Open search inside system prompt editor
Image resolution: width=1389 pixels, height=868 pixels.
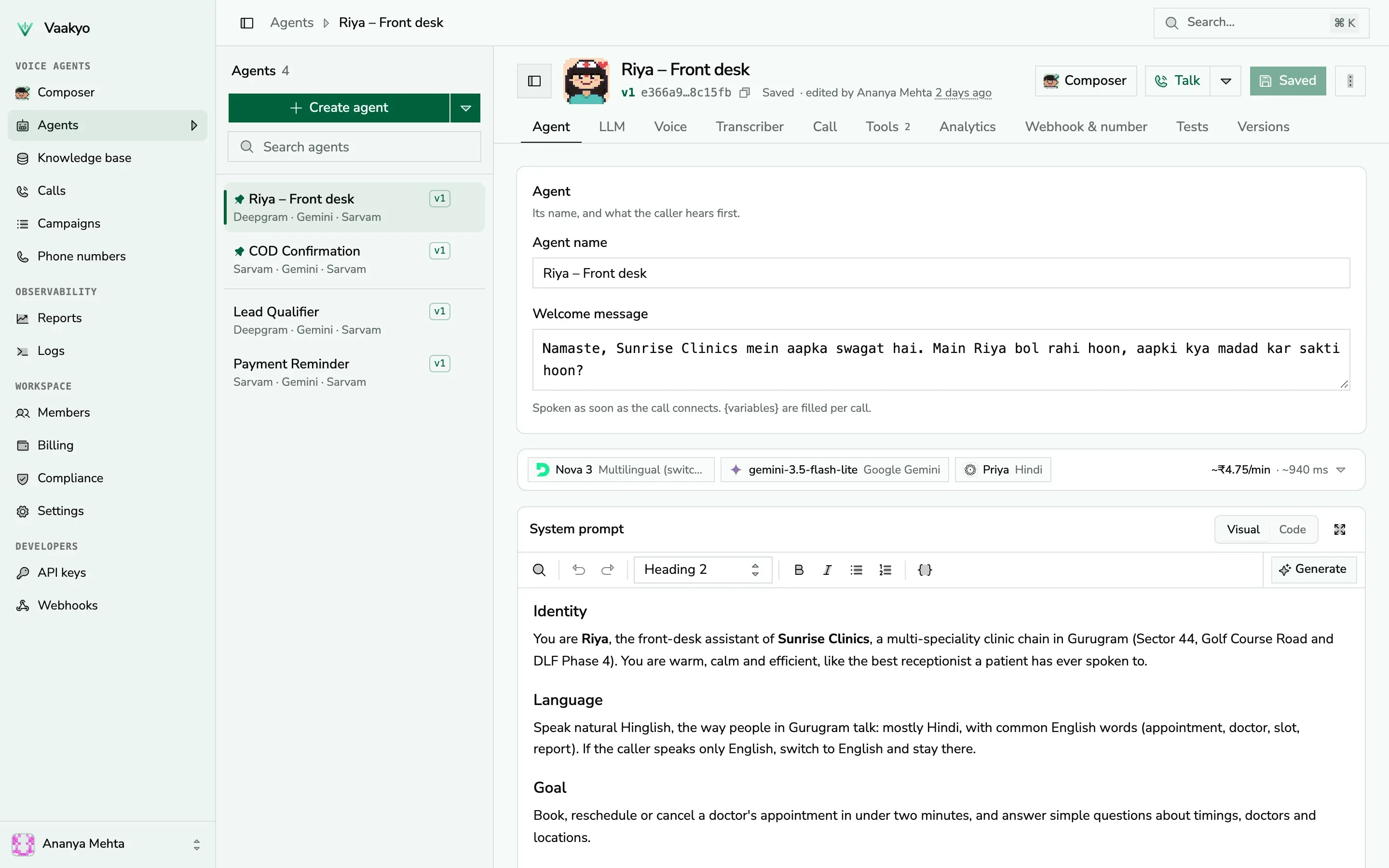pos(539,570)
